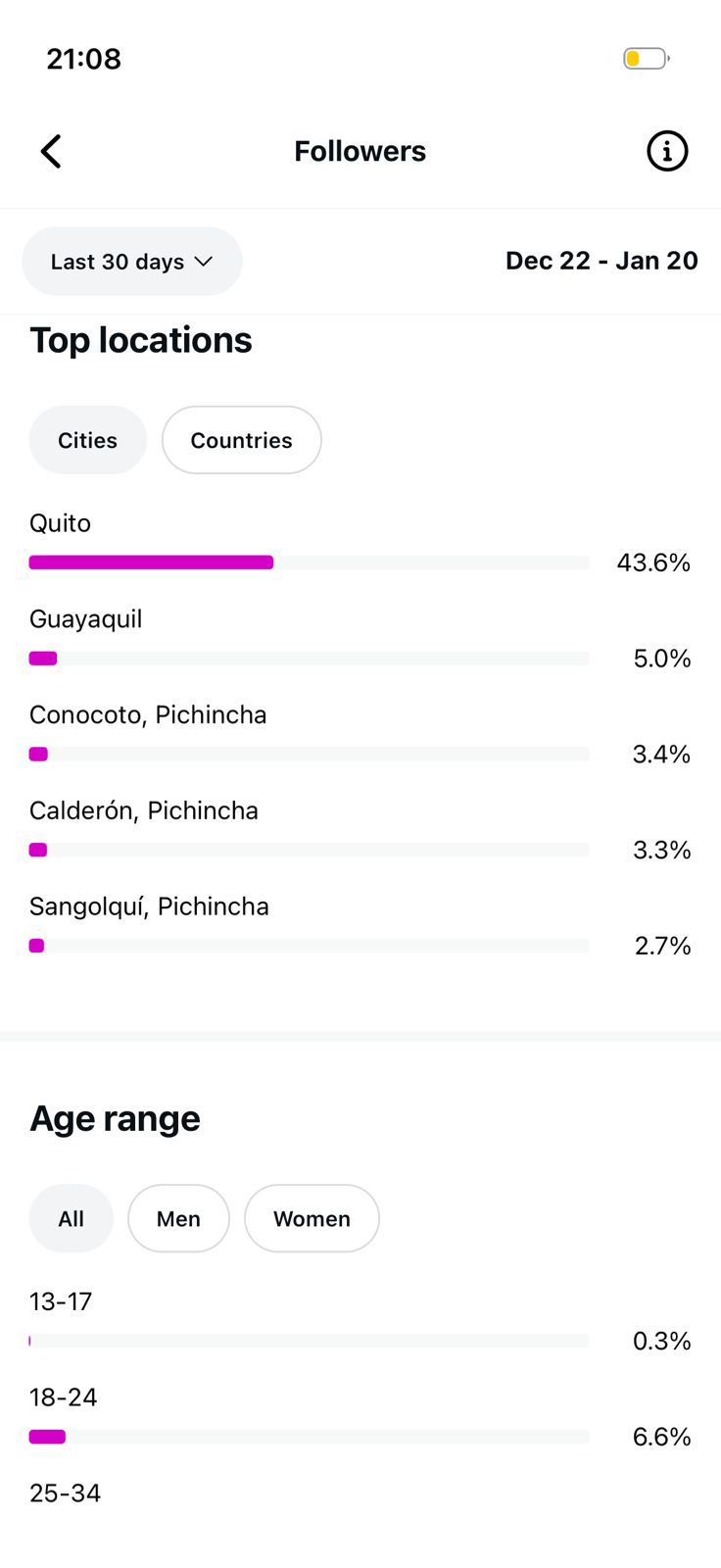Tap the chevron beside Last 30 days
The height and width of the screenshot is (1568, 721).
204,262
